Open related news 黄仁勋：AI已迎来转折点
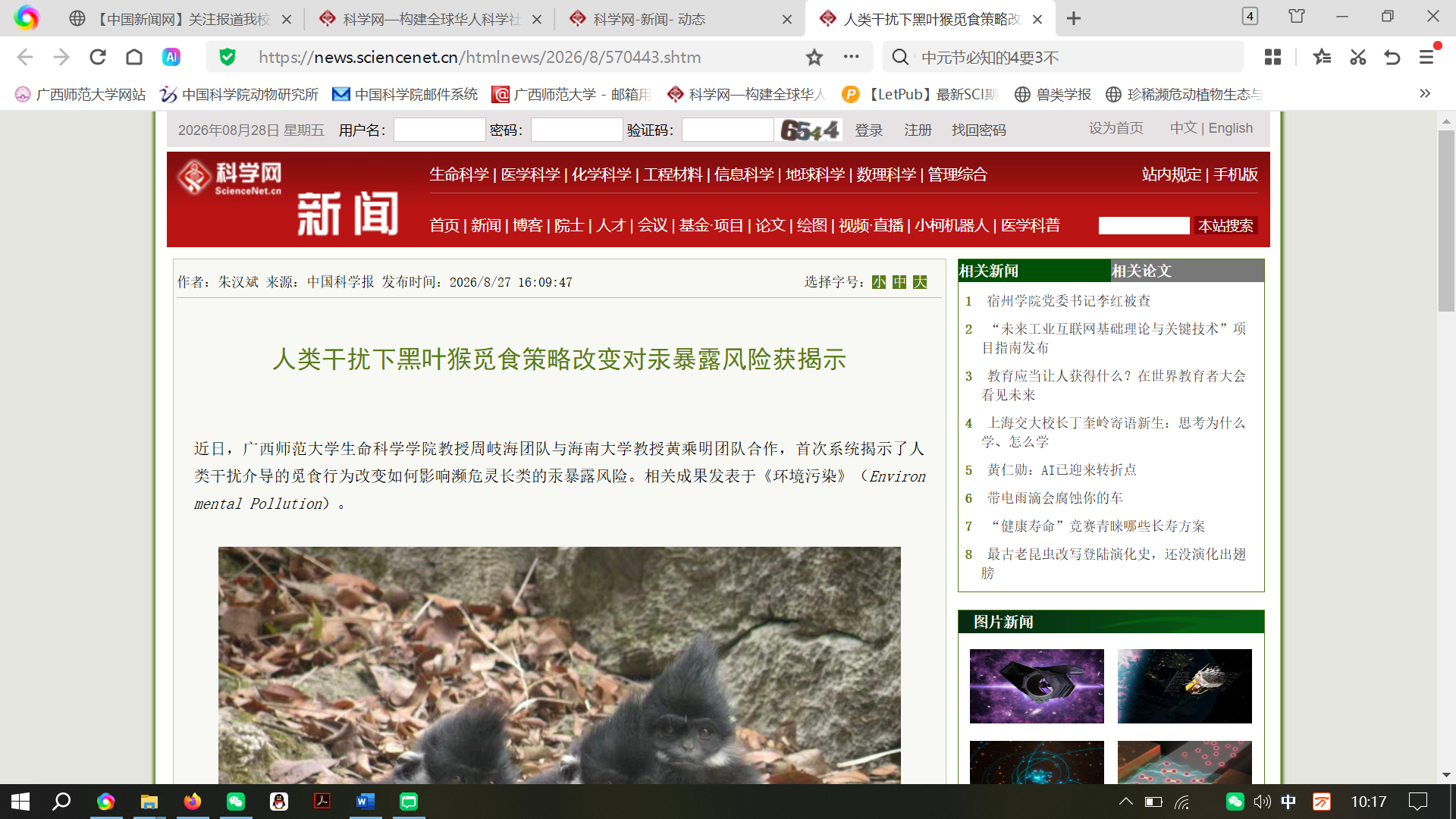The height and width of the screenshot is (819, 1456). coord(1062,470)
